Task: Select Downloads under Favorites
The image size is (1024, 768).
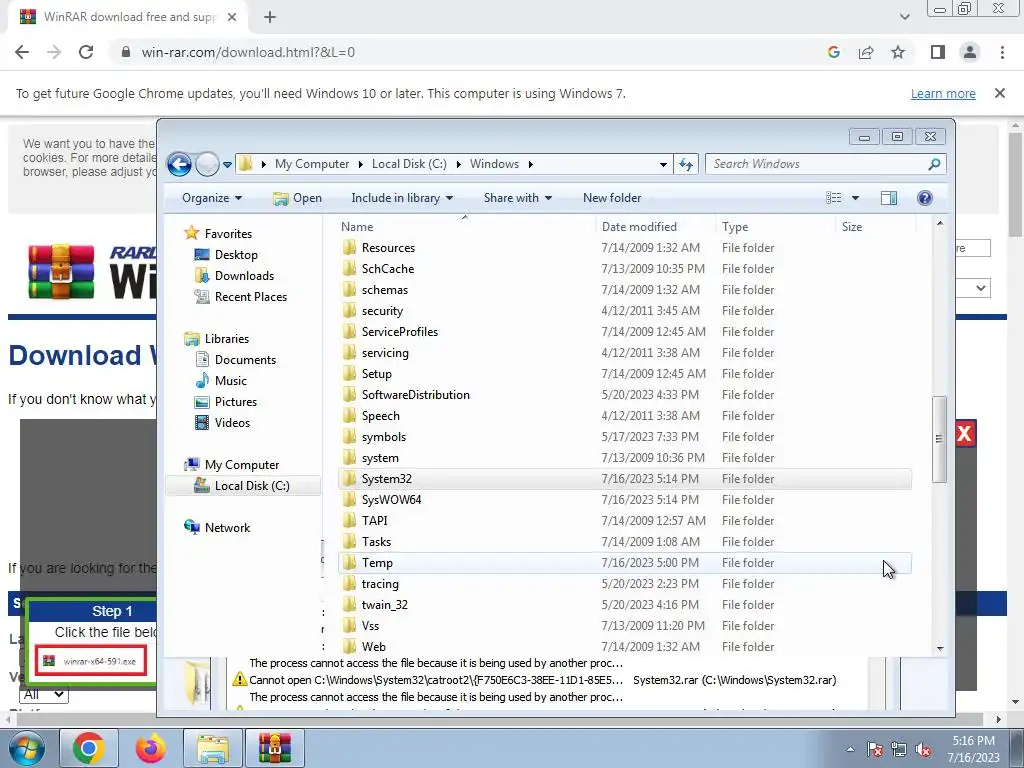Action: tap(244, 276)
